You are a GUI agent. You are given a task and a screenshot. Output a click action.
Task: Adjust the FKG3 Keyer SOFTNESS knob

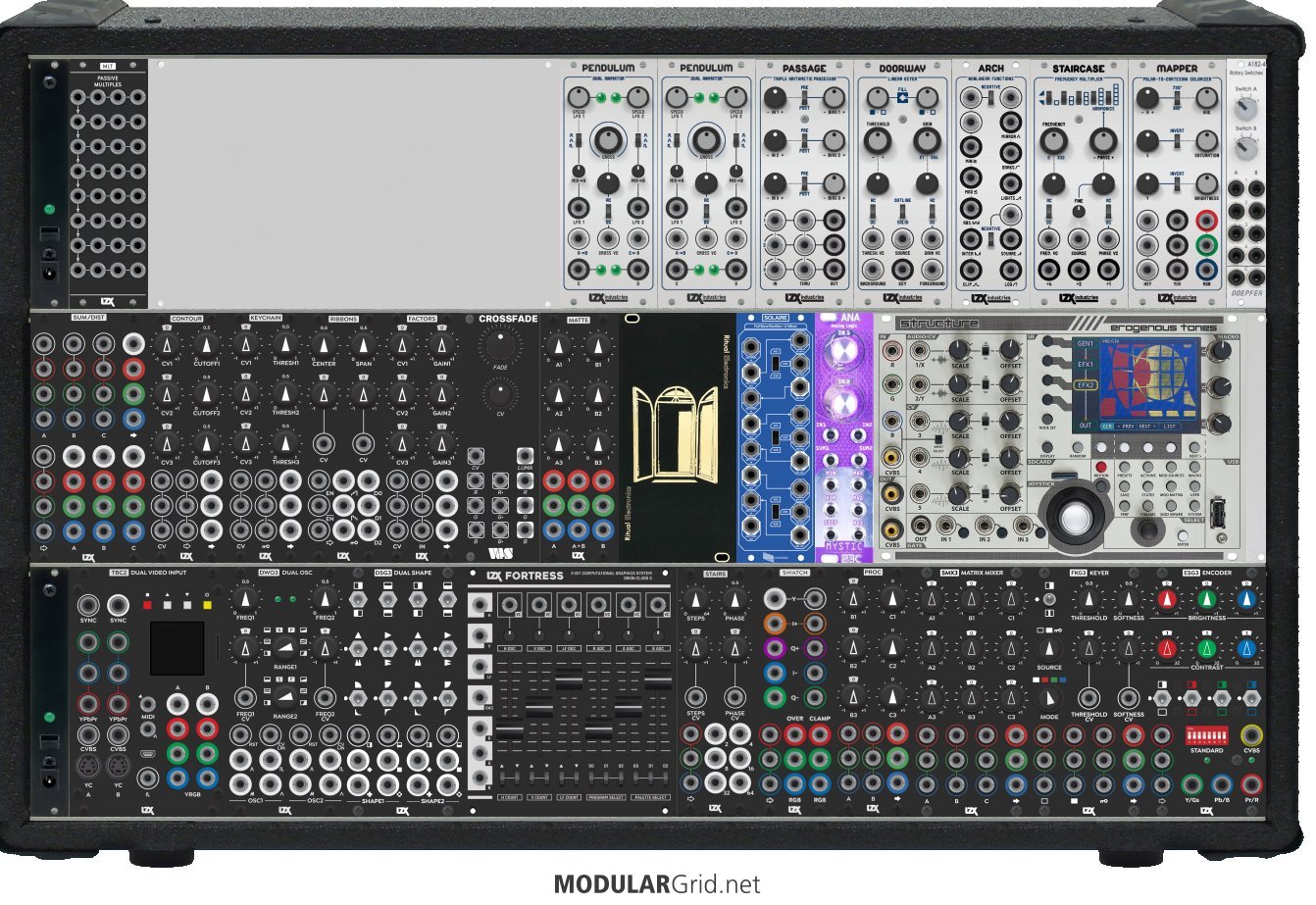(x=1129, y=598)
